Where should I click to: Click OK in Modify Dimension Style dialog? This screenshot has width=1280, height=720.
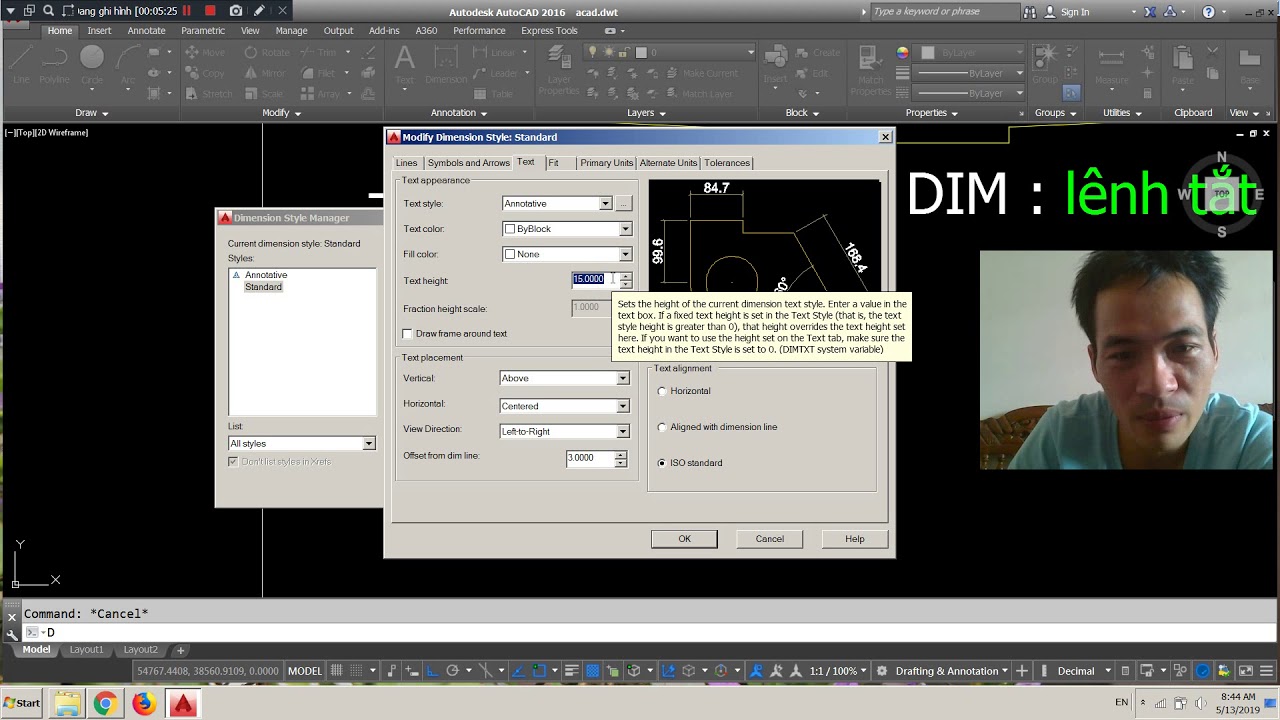coord(684,539)
